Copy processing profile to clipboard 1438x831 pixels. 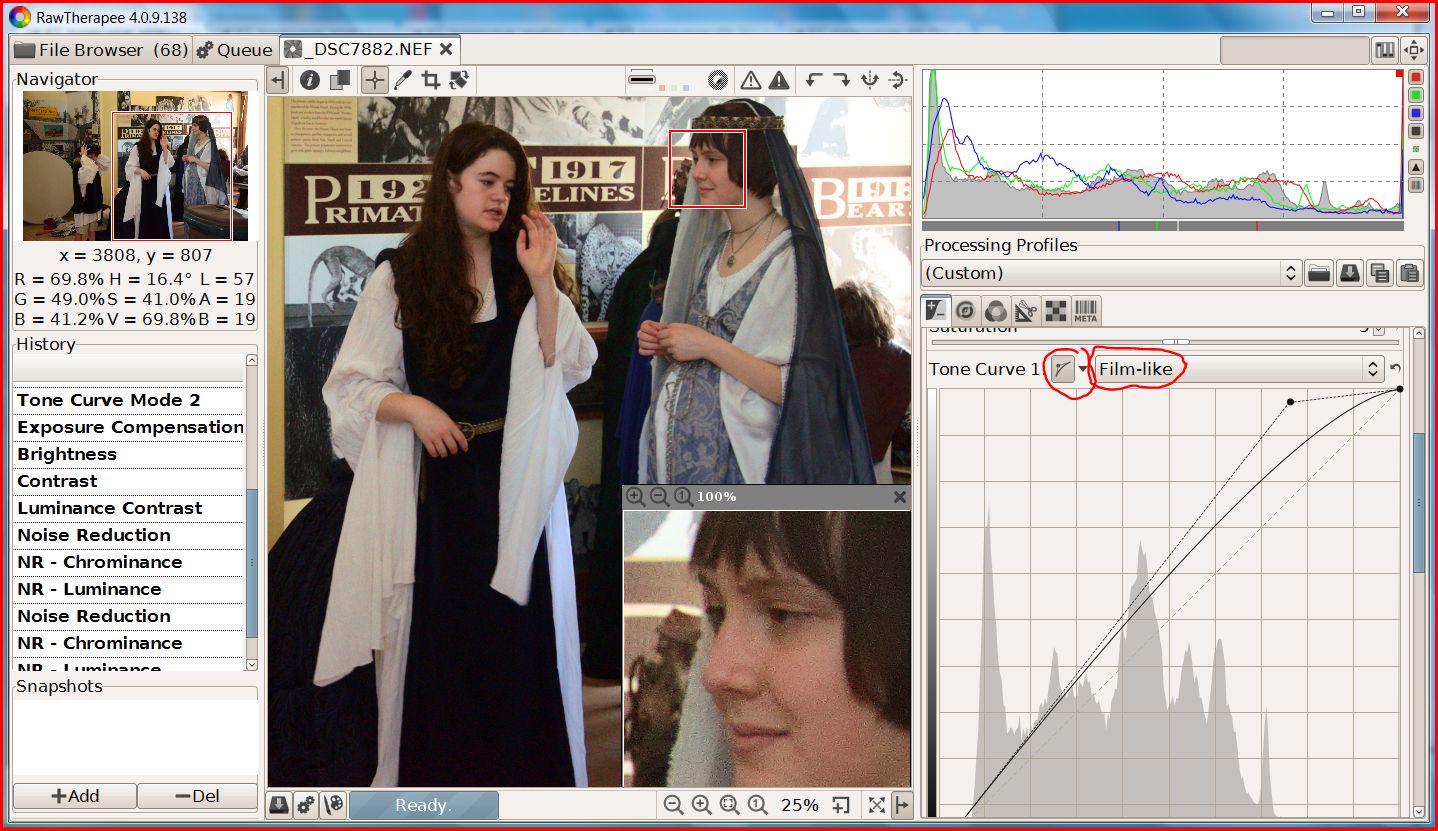(1380, 273)
